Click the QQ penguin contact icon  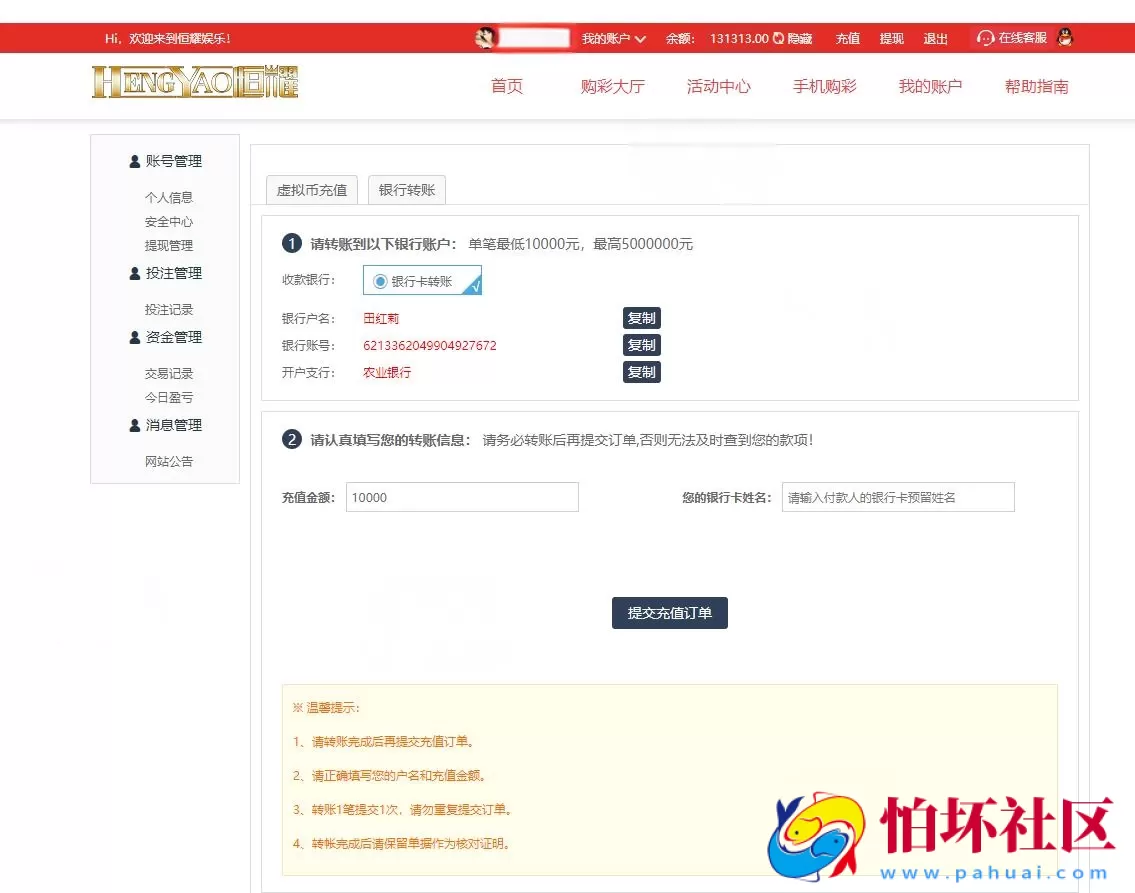pos(1064,38)
